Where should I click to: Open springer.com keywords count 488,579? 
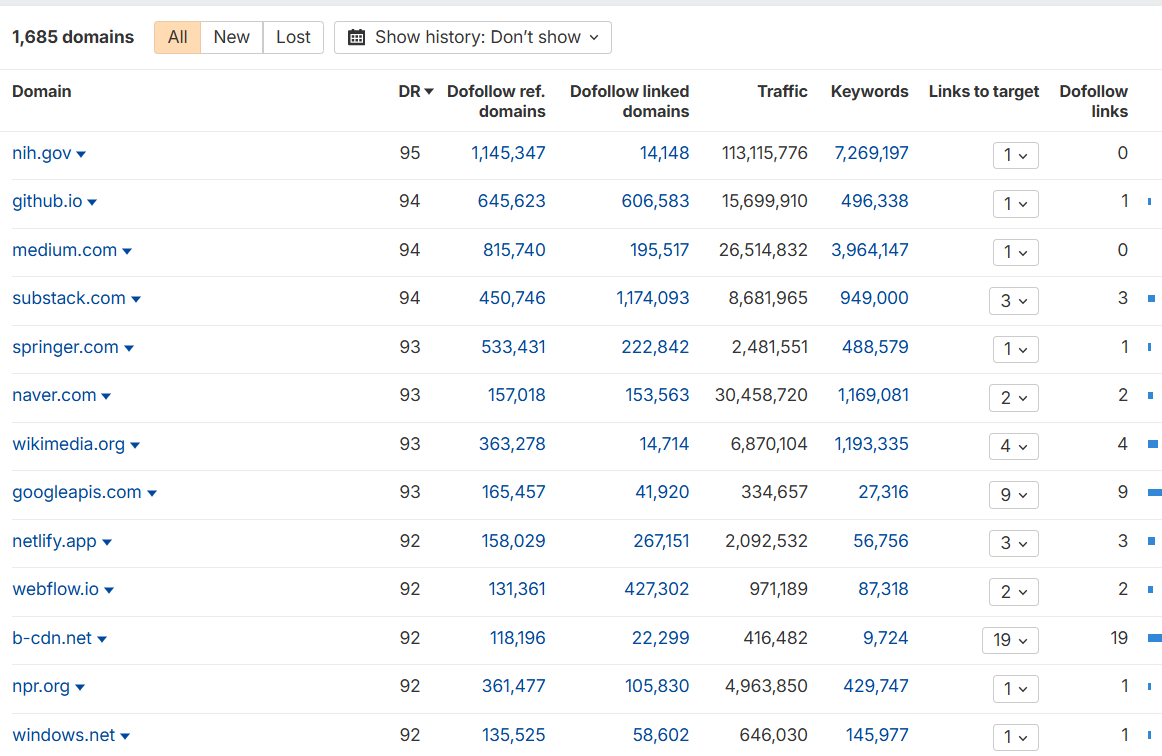pos(875,348)
